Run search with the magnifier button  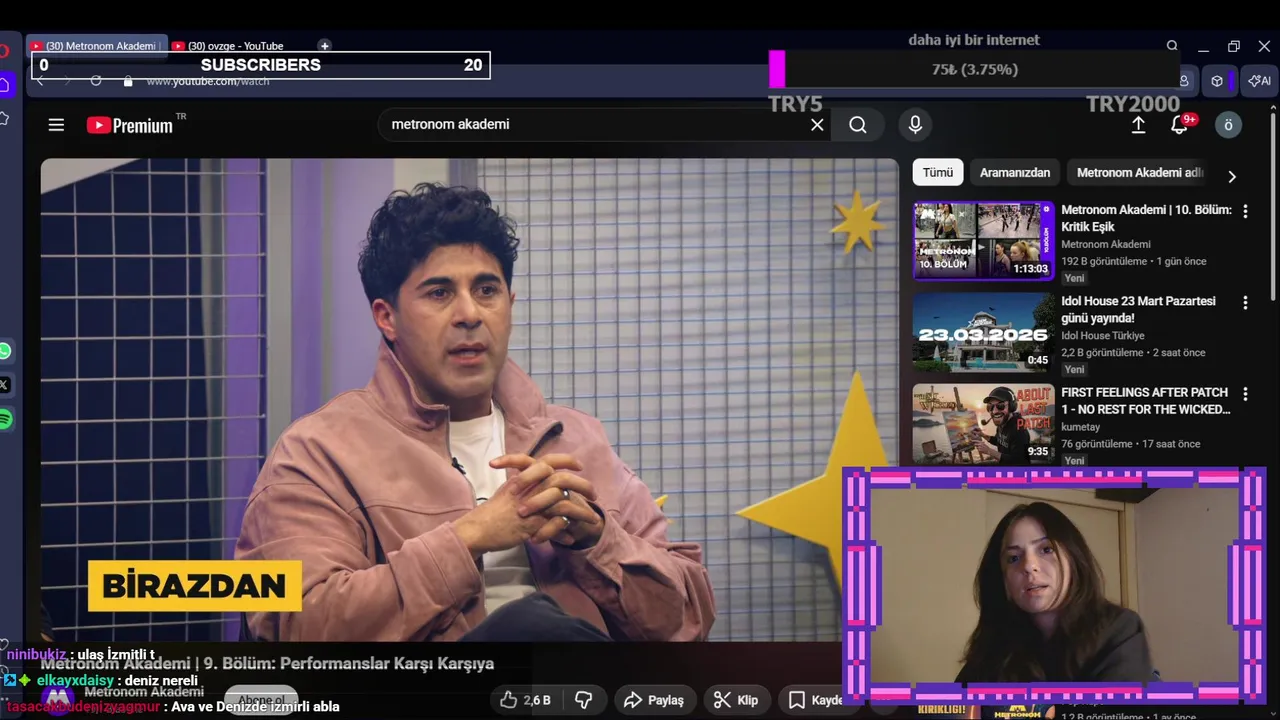[858, 125]
